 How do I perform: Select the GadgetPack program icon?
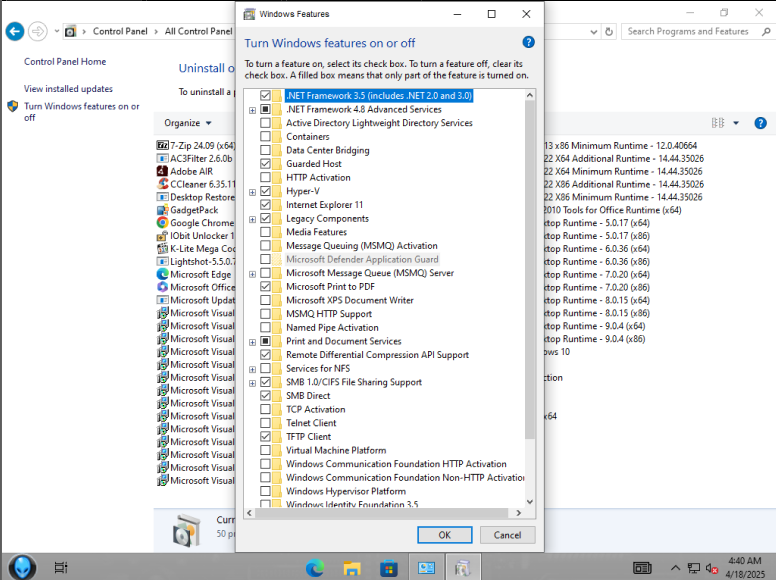(x=162, y=210)
